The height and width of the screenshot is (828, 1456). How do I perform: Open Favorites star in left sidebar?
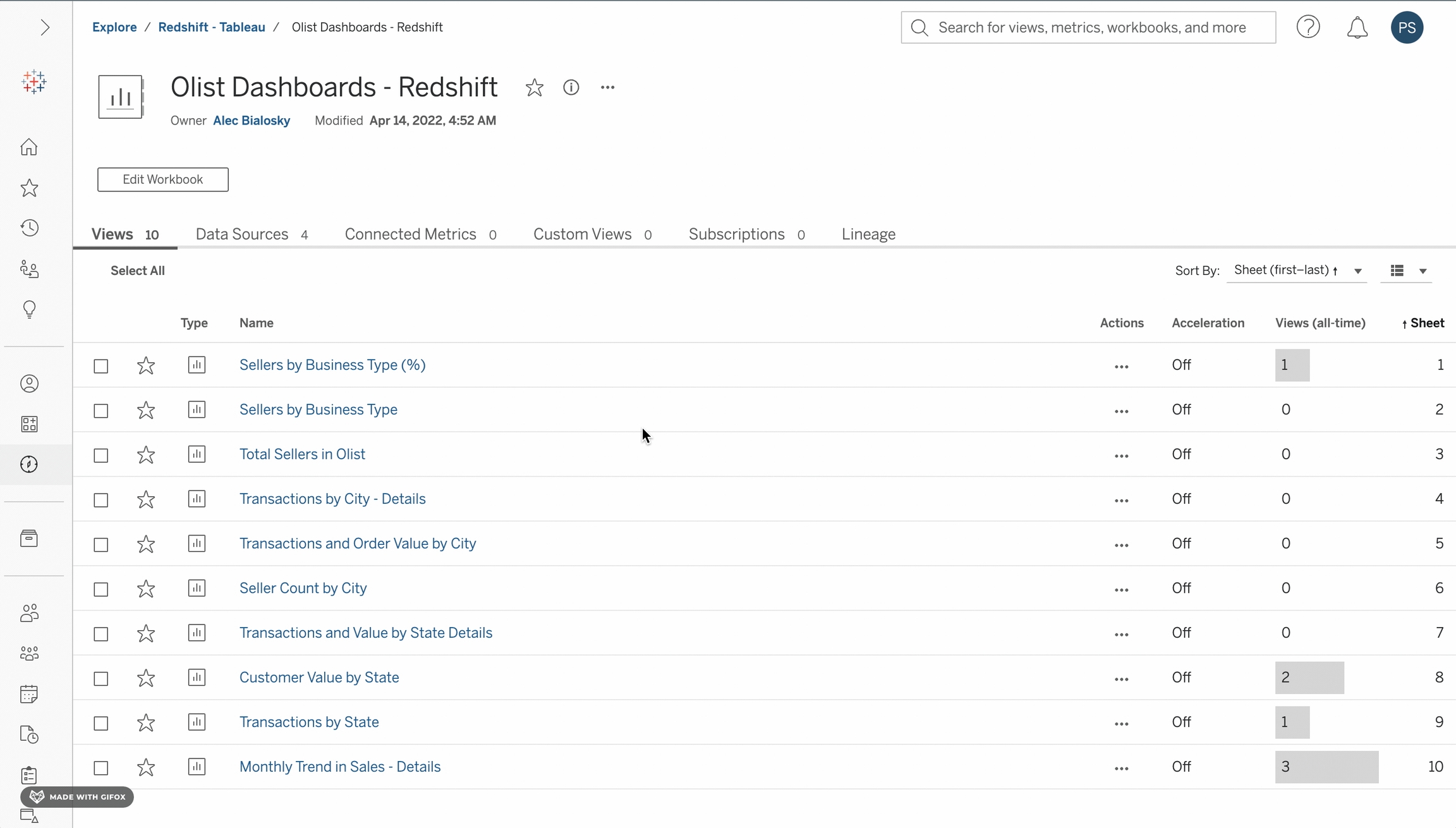point(29,188)
